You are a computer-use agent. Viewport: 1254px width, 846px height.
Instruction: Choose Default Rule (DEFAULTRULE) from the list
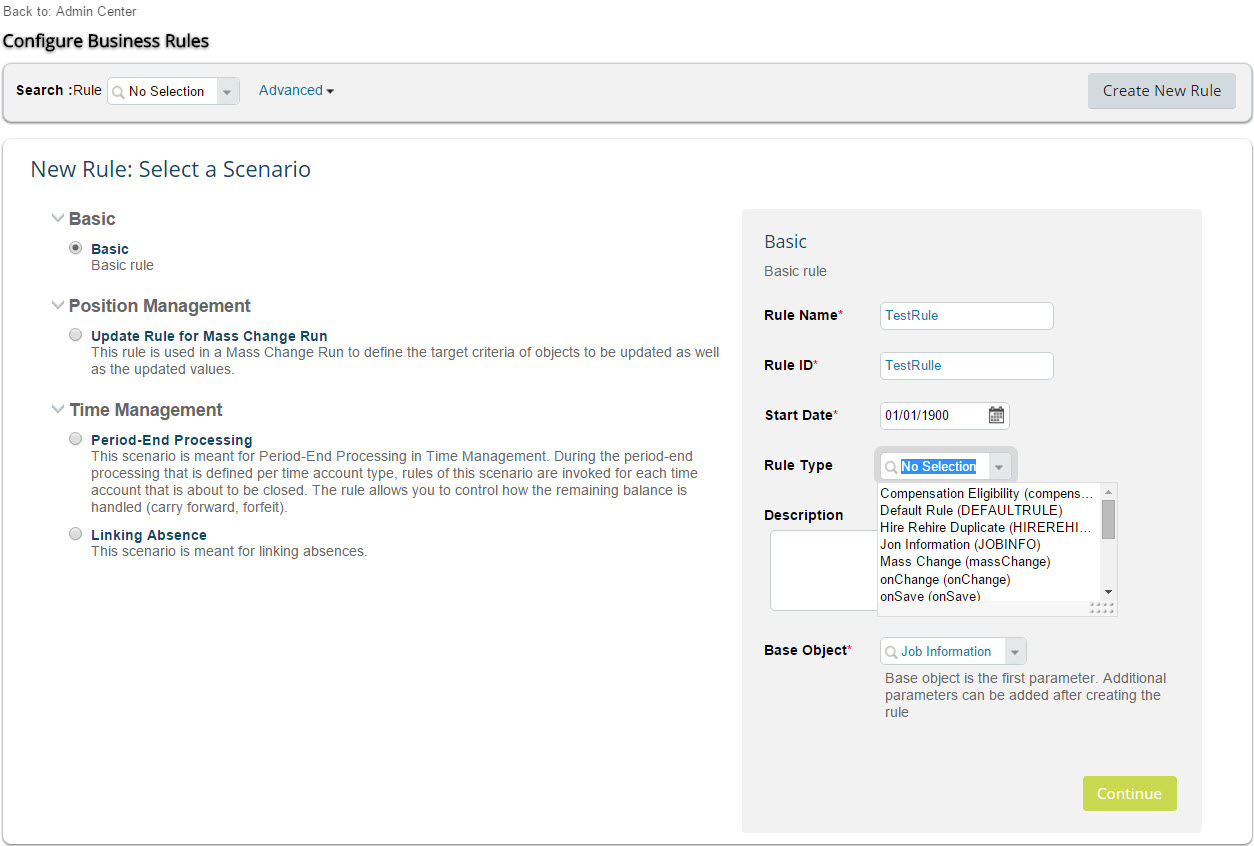click(x=971, y=511)
